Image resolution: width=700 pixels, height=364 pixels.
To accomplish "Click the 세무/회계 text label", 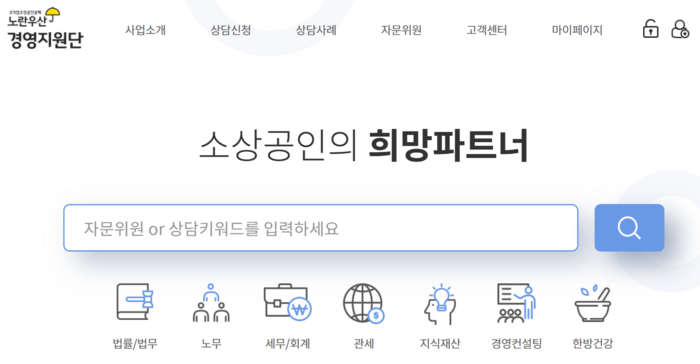I will [x=288, y=343].
